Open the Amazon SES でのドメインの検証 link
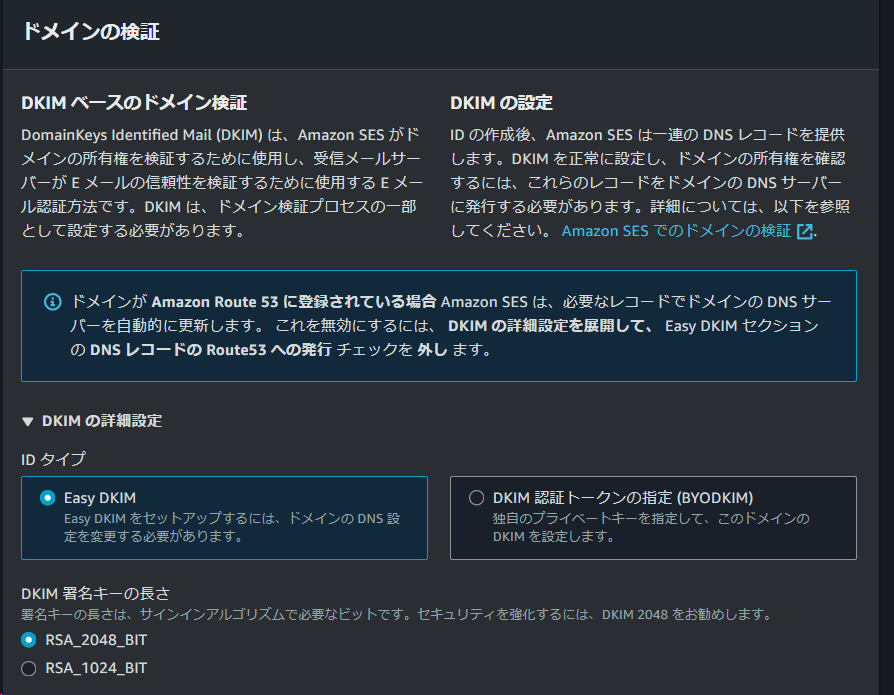 [676, 231]
